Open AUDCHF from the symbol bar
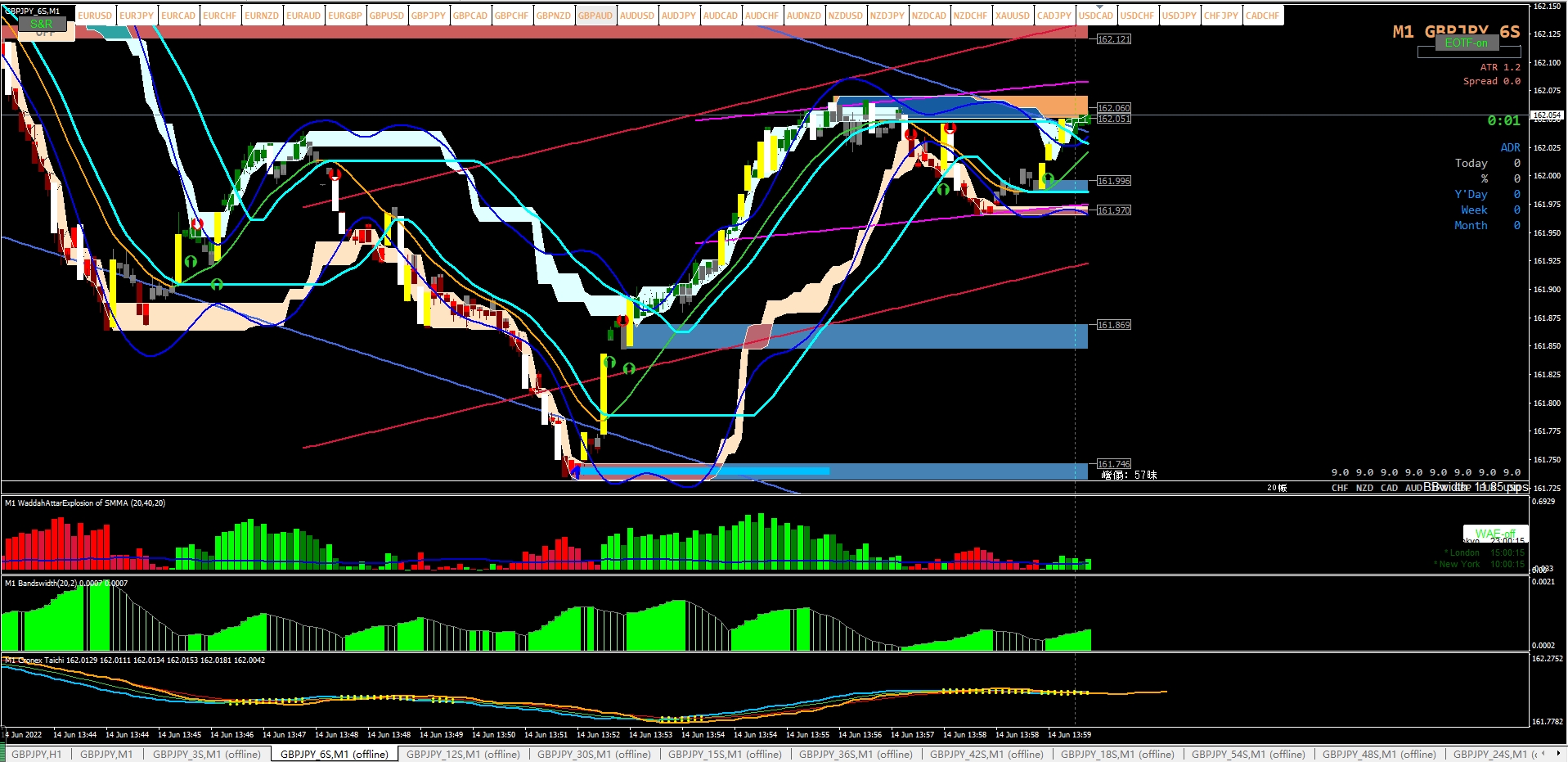The image size is (1568, 762). [762, 16]
